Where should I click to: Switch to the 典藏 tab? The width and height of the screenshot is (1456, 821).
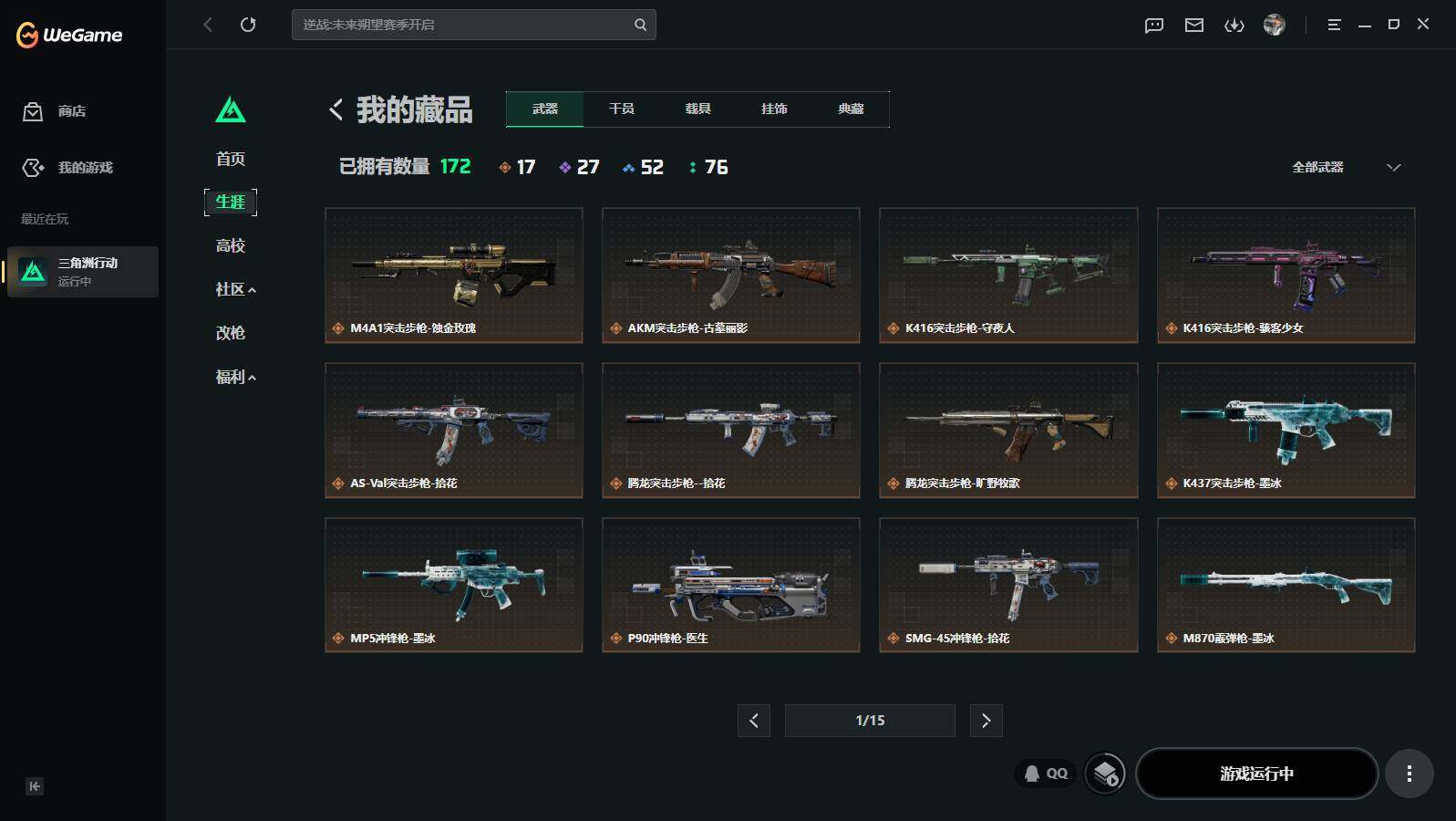(852, 109)
